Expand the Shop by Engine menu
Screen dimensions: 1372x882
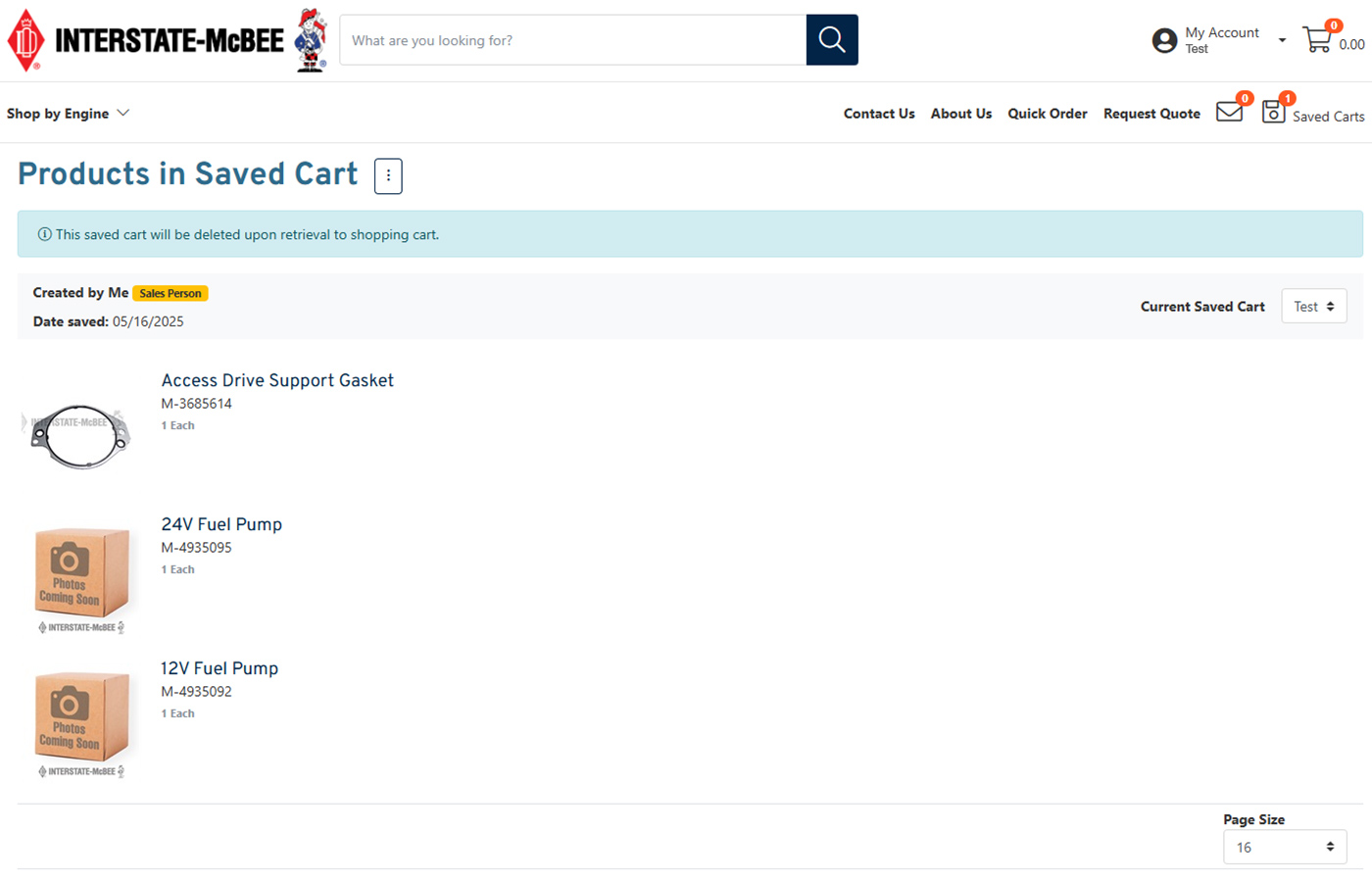click(68, 114)
